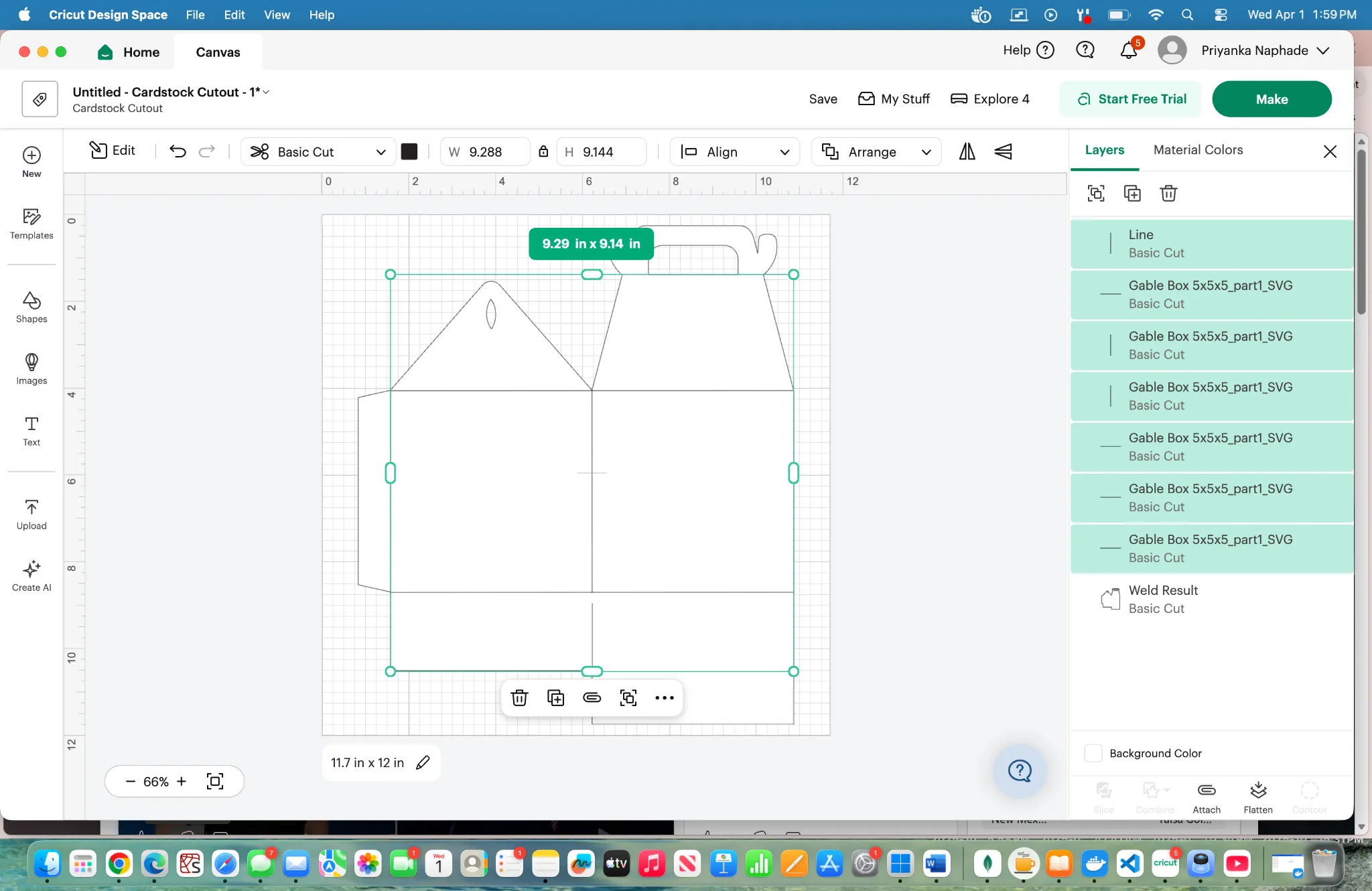Zoom in with the plus button
The width and height of the screenshot is (1372, 891).
coord(182,781)
